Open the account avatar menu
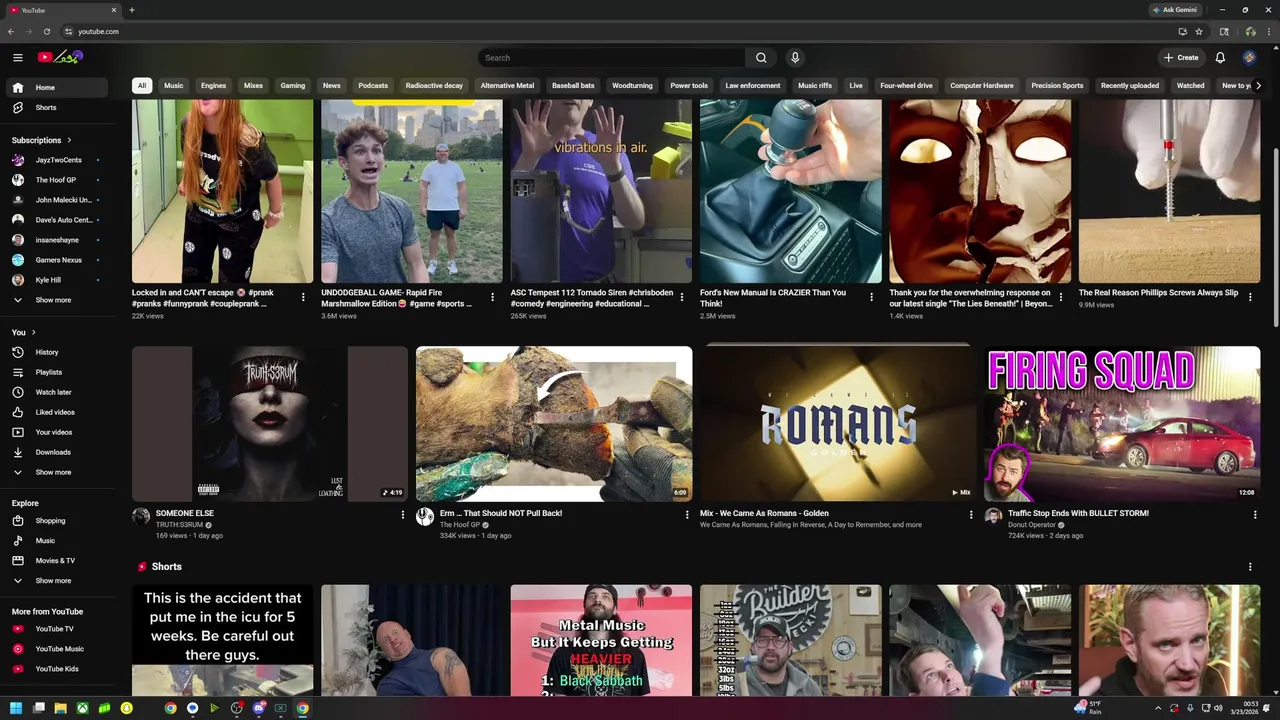The width and height of the screenshot is (1280, 720). 1249,58
